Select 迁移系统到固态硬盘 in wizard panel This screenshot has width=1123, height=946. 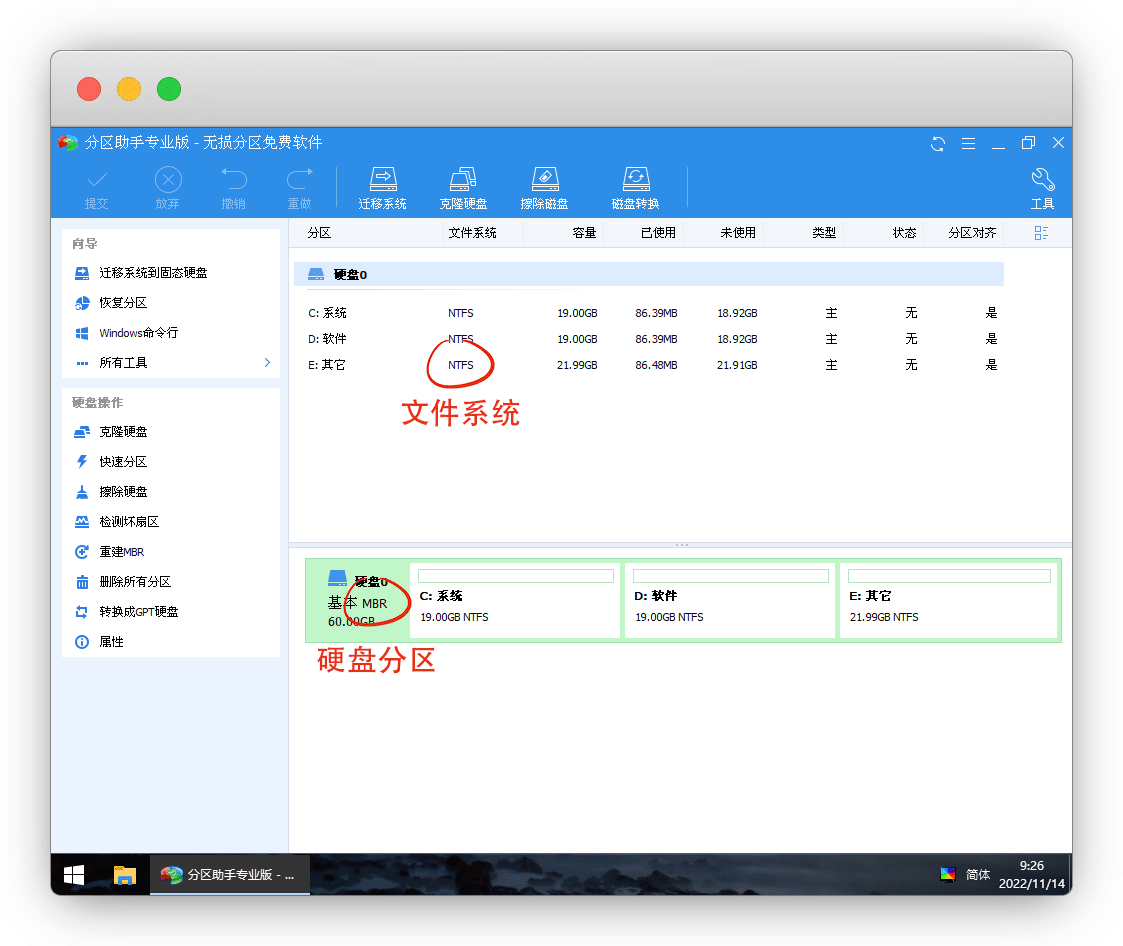pyautogui.click(x=153, y=273)
